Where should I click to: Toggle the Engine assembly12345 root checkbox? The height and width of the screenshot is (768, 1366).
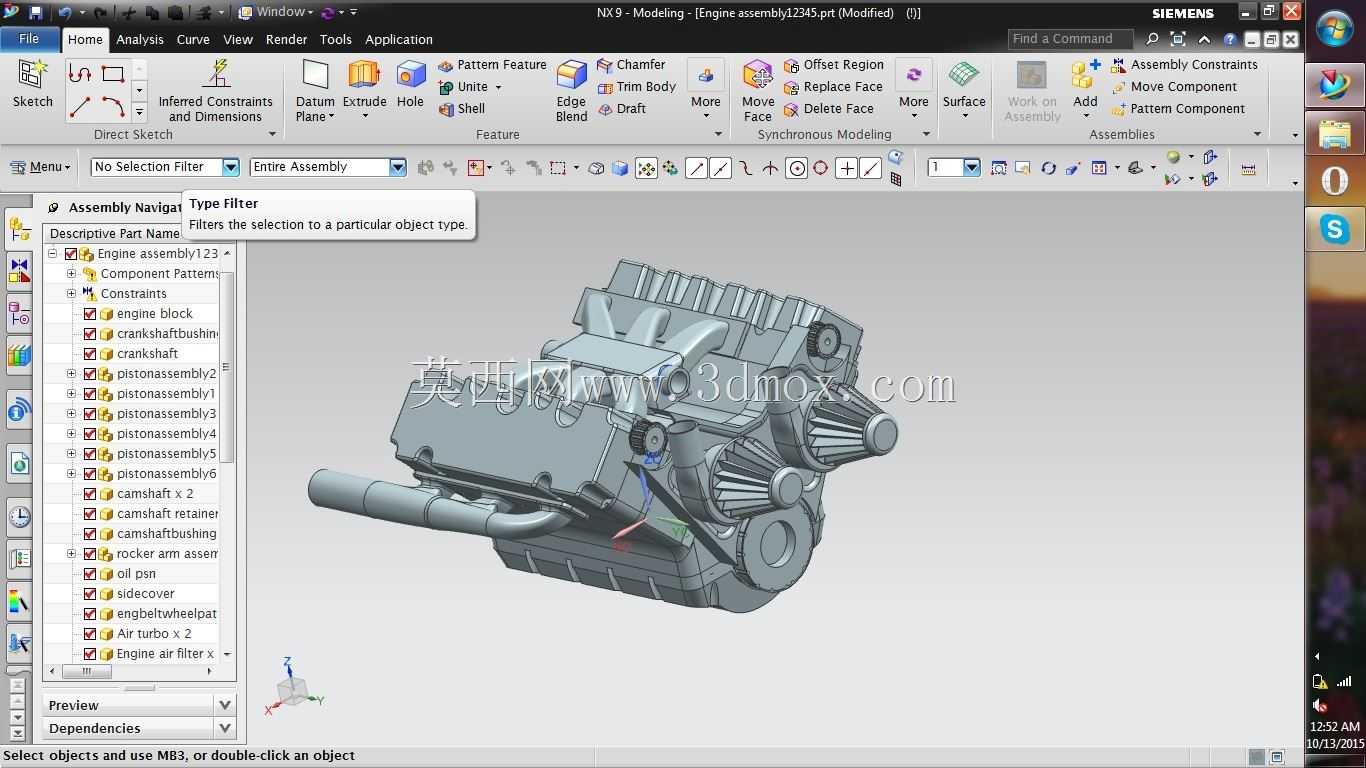coord(71,254)
